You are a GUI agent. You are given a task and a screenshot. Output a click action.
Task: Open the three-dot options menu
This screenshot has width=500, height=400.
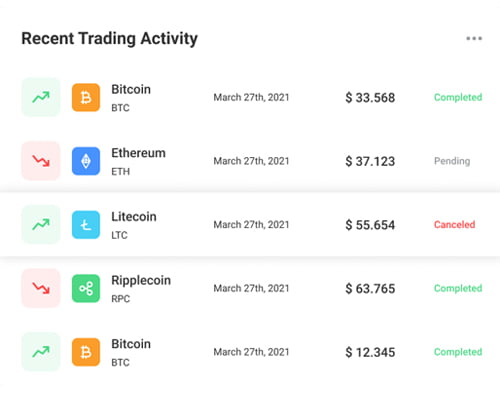tap(474, 38)
